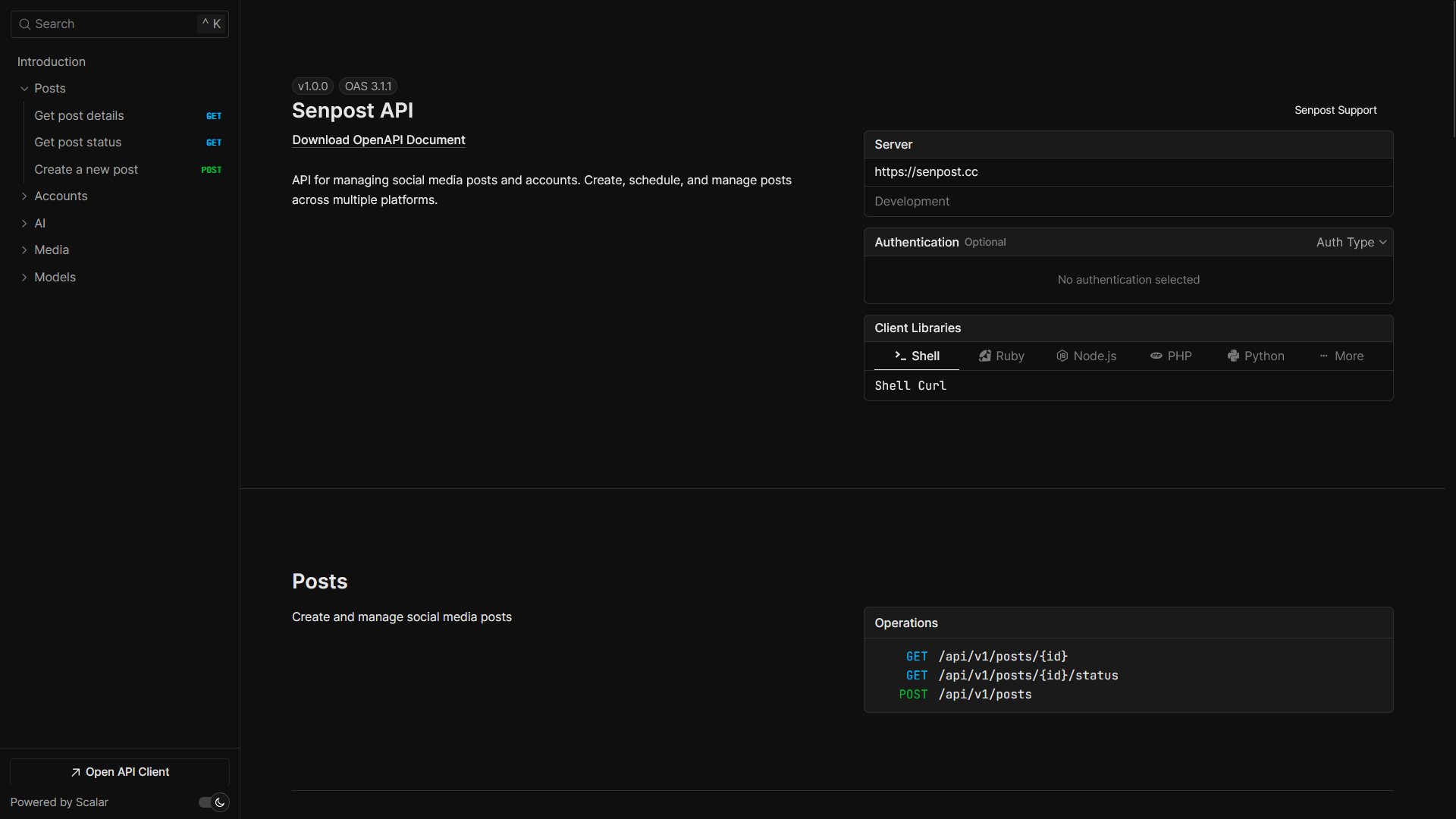Click the Search input field

pyautogui.click(x=114, y=24)
